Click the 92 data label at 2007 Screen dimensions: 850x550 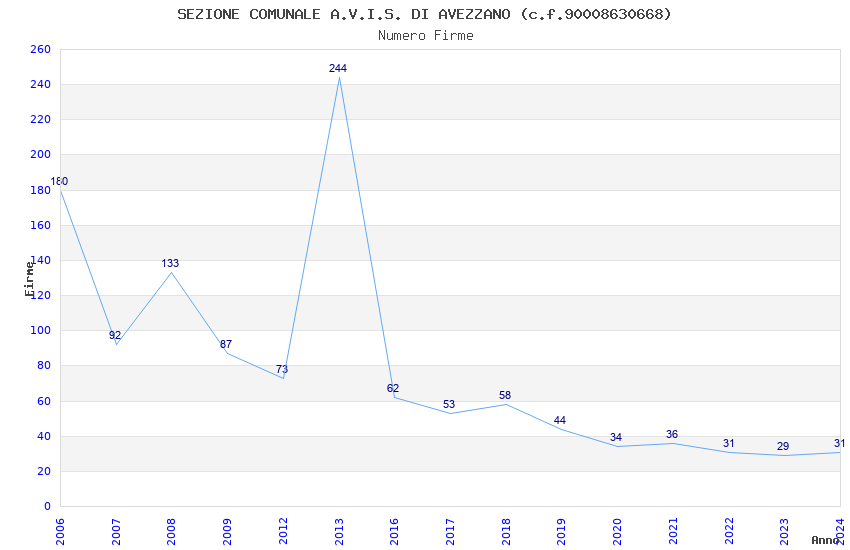[x=115, y=335]
